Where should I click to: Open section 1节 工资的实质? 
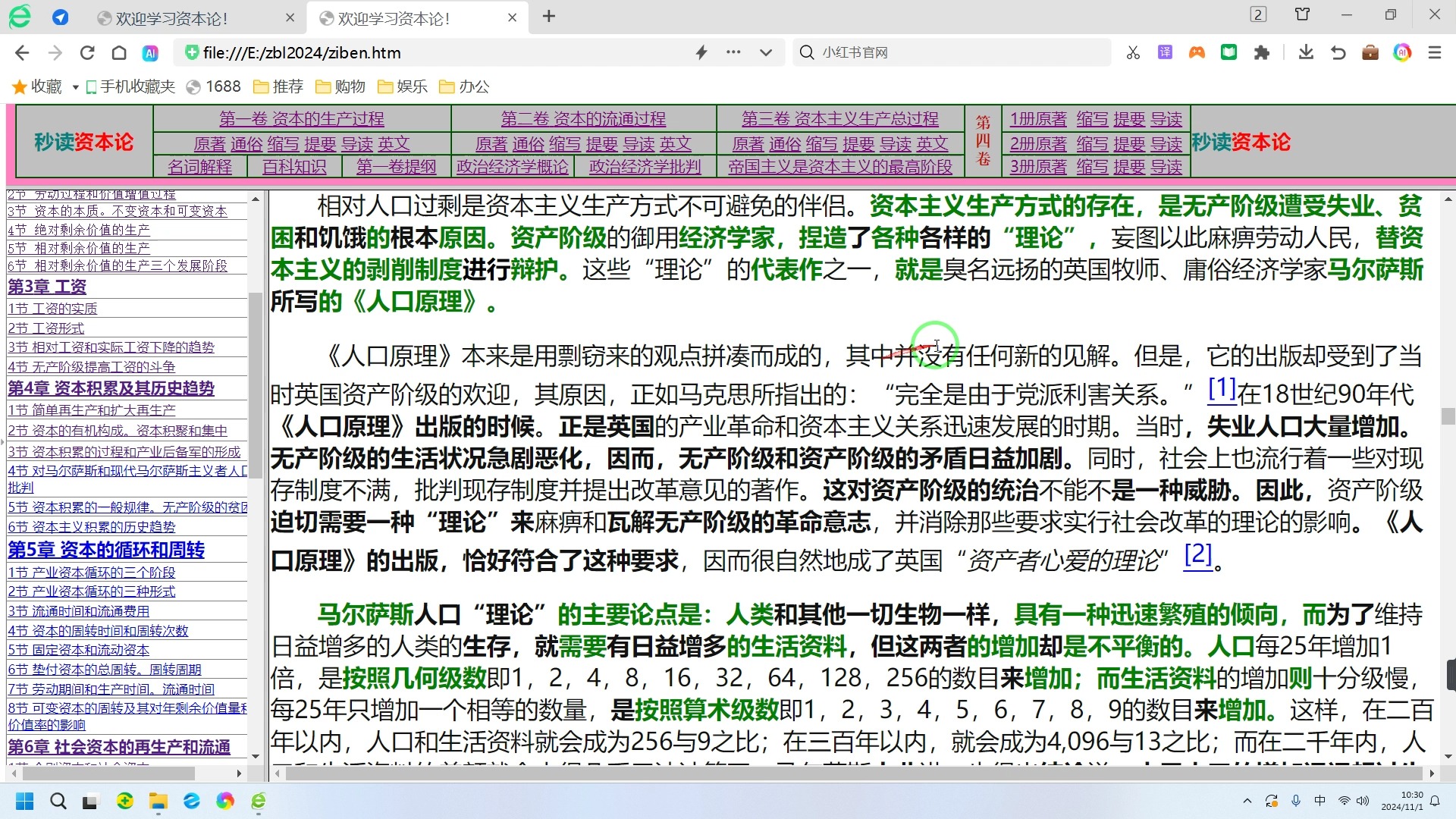pyautogui.click(x=52, y=309)
